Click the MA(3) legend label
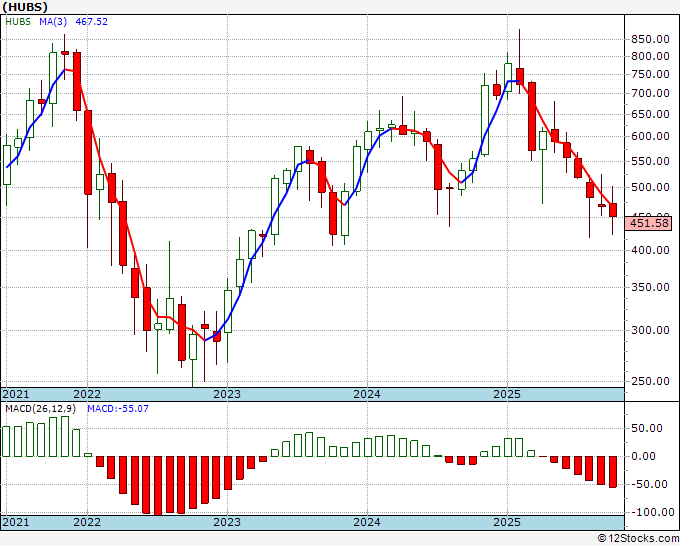 pyautogui.click(x=53, y=22)
